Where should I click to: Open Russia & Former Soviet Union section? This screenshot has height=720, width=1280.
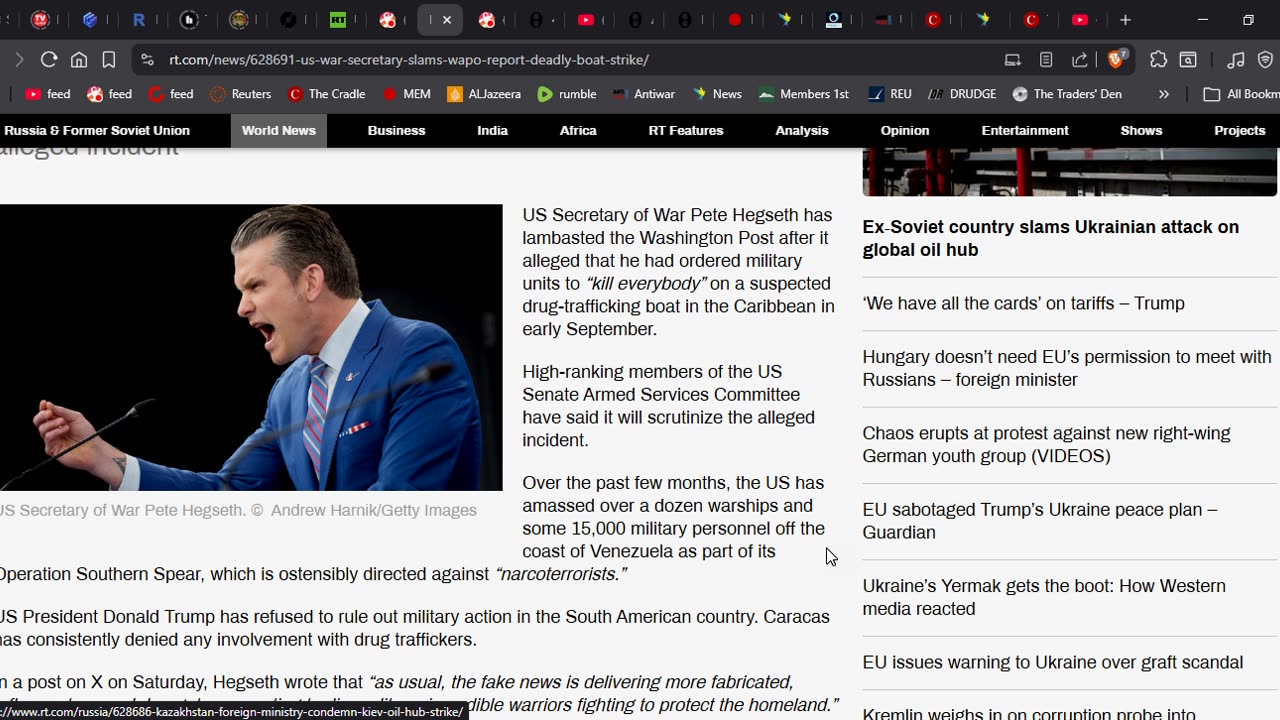click(97, 131)
